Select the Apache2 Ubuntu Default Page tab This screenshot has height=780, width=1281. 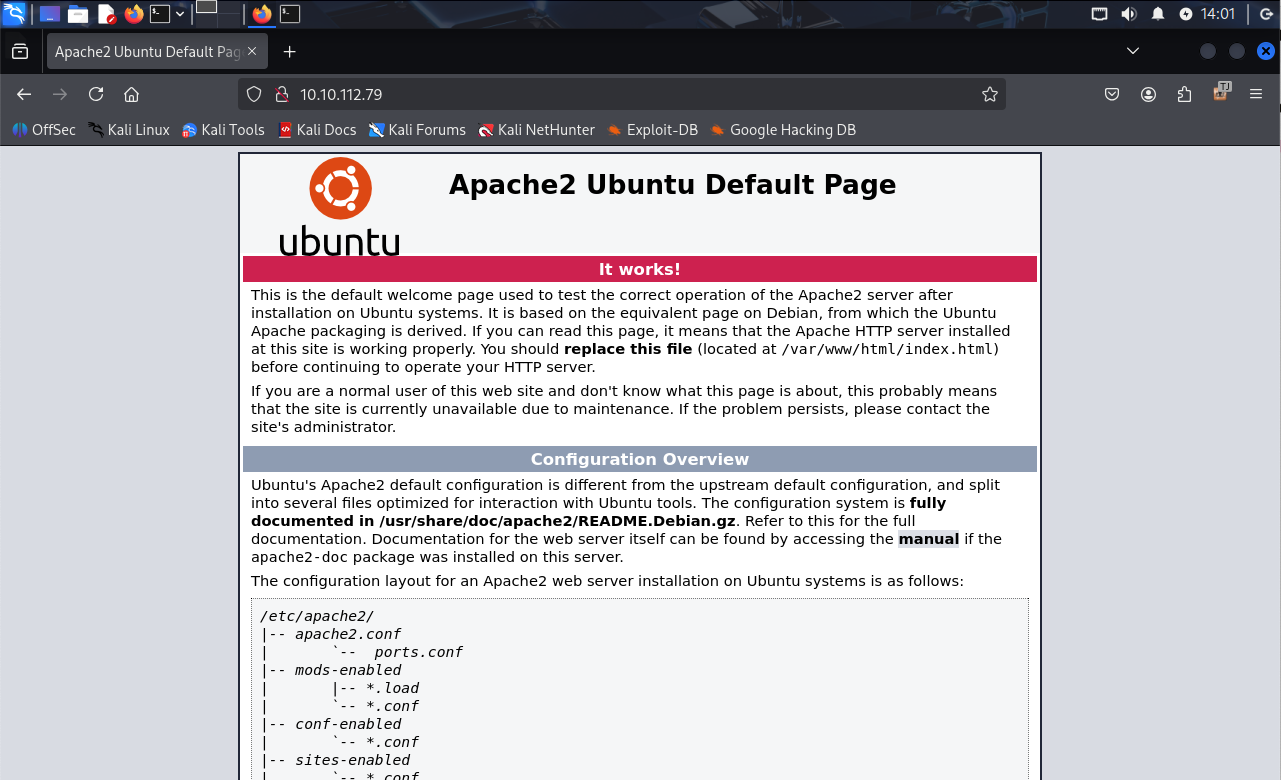point(147,51)
